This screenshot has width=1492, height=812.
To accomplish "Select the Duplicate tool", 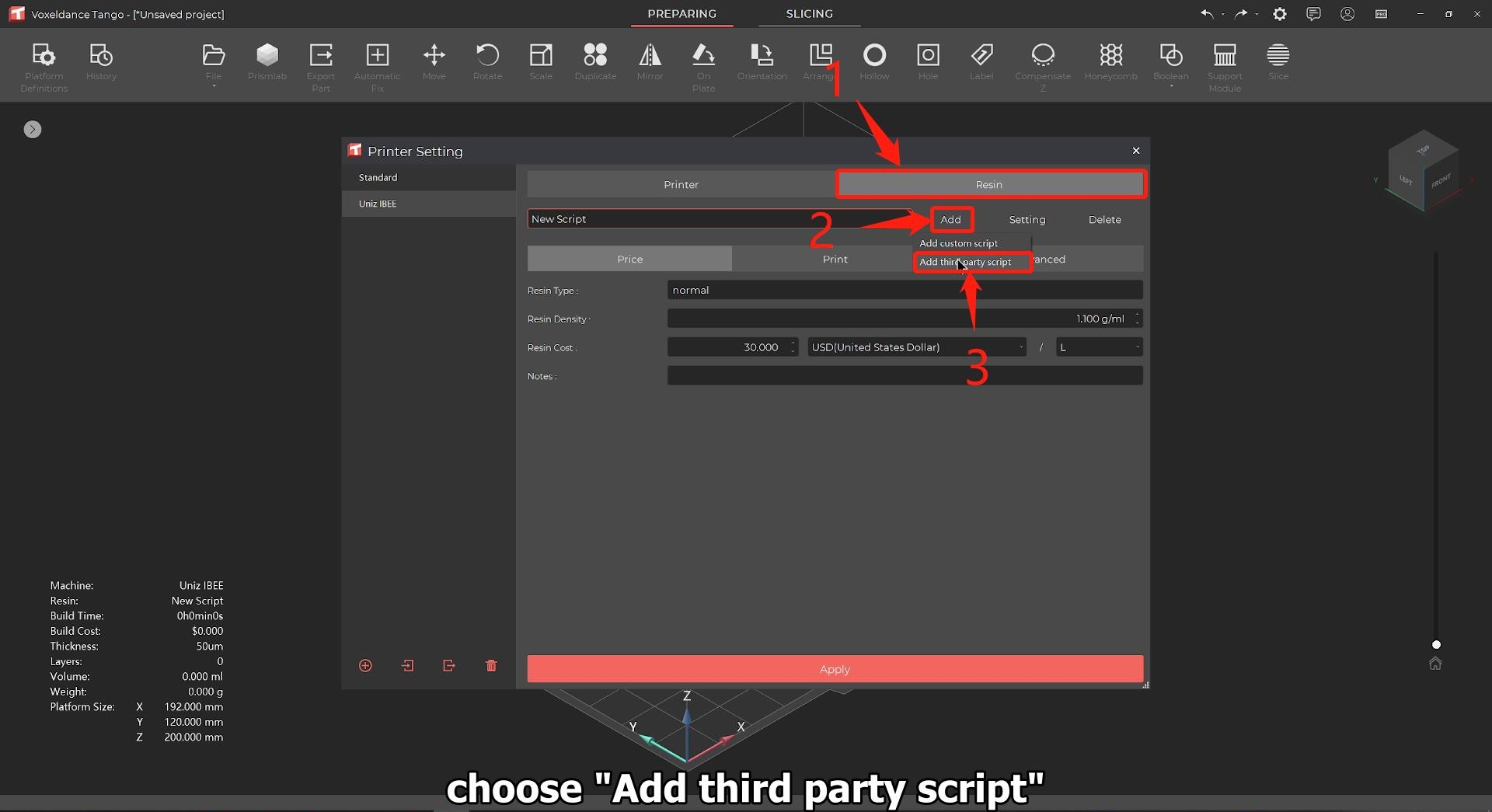I will point(595,62).
